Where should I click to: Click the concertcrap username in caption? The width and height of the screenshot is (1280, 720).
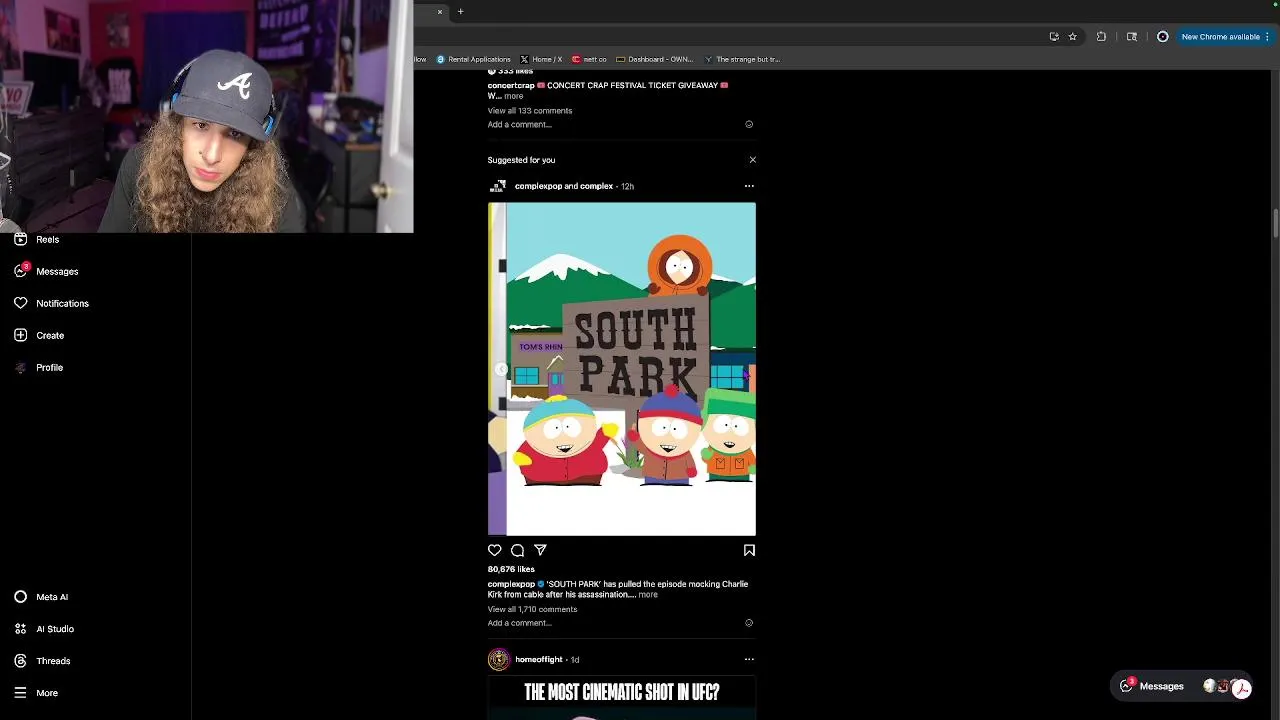511,85
